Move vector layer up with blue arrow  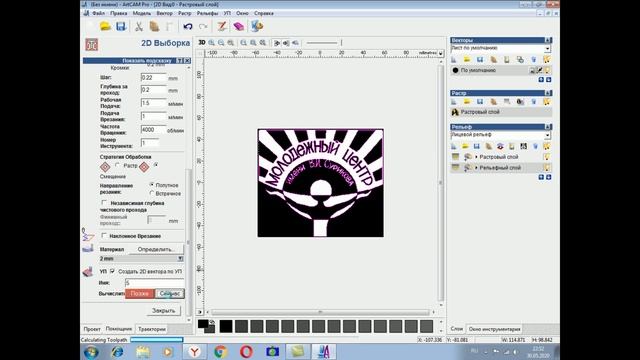tap(541, 80)
